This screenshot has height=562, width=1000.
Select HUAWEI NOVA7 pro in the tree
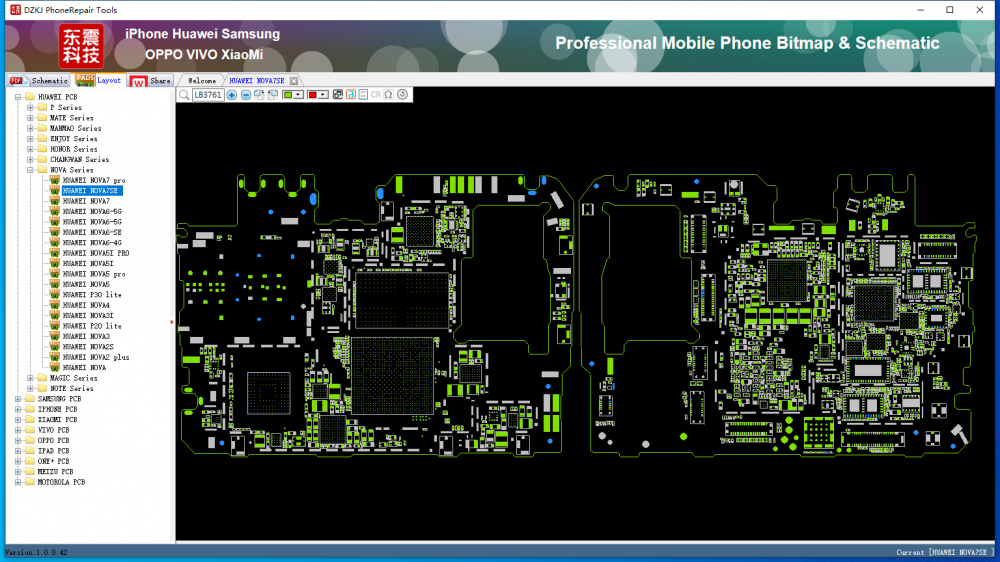[x=93, y=180]
